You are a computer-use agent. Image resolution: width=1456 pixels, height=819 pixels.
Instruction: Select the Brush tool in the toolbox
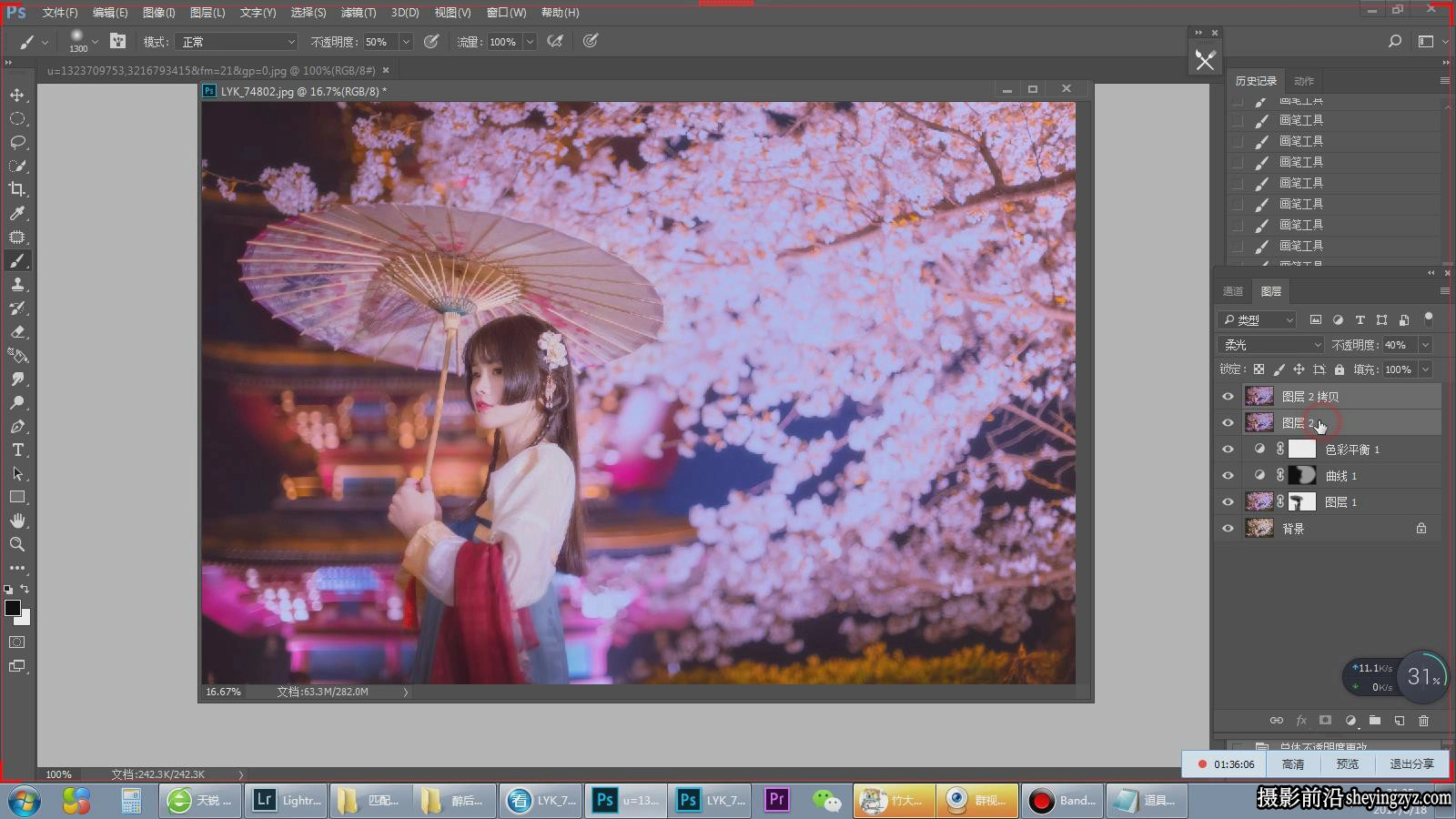(x=17, y=261)
